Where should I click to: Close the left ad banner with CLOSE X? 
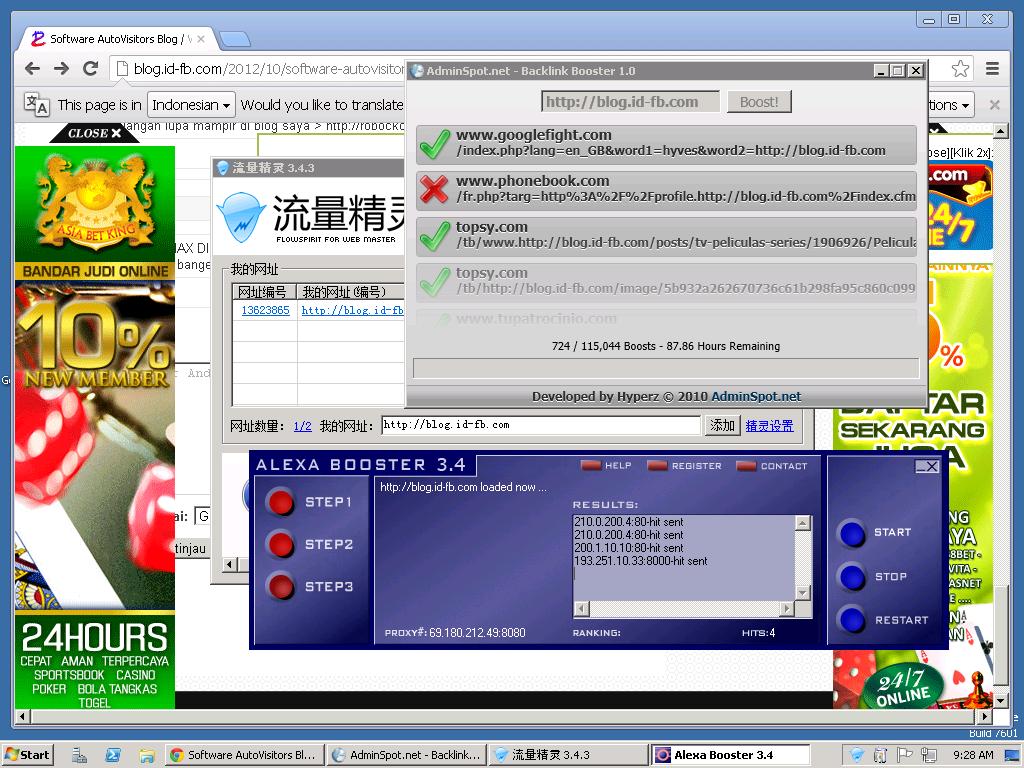[x=95, y=133]
